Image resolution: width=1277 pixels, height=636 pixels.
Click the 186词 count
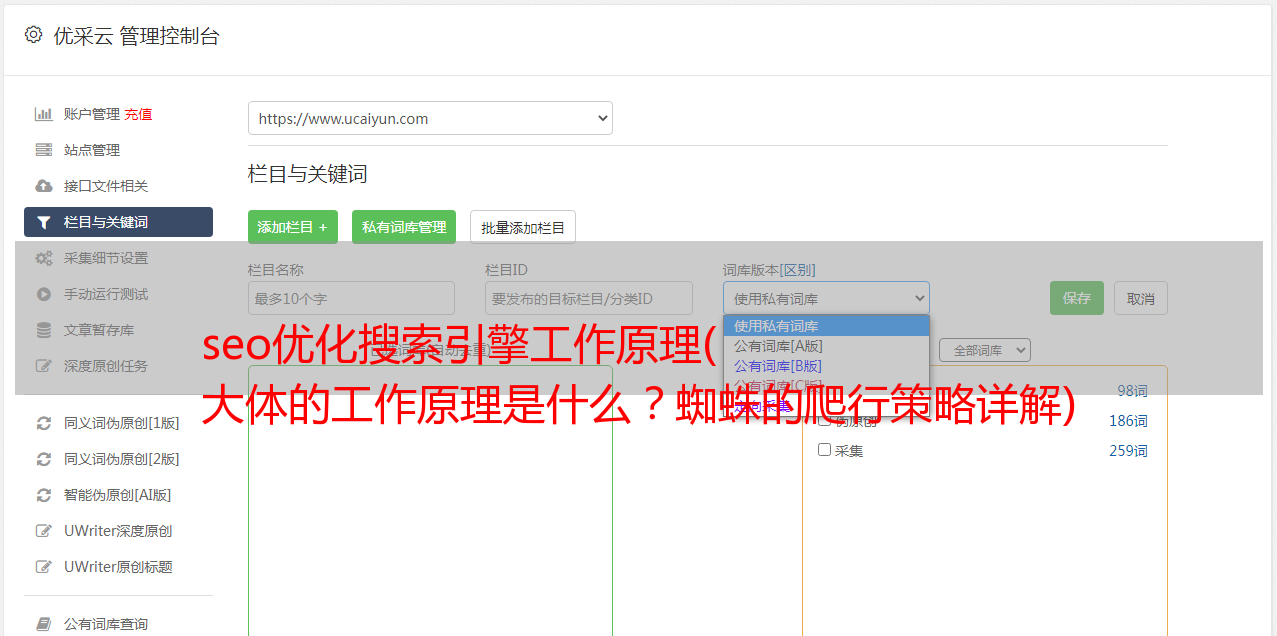point(1128,421)
